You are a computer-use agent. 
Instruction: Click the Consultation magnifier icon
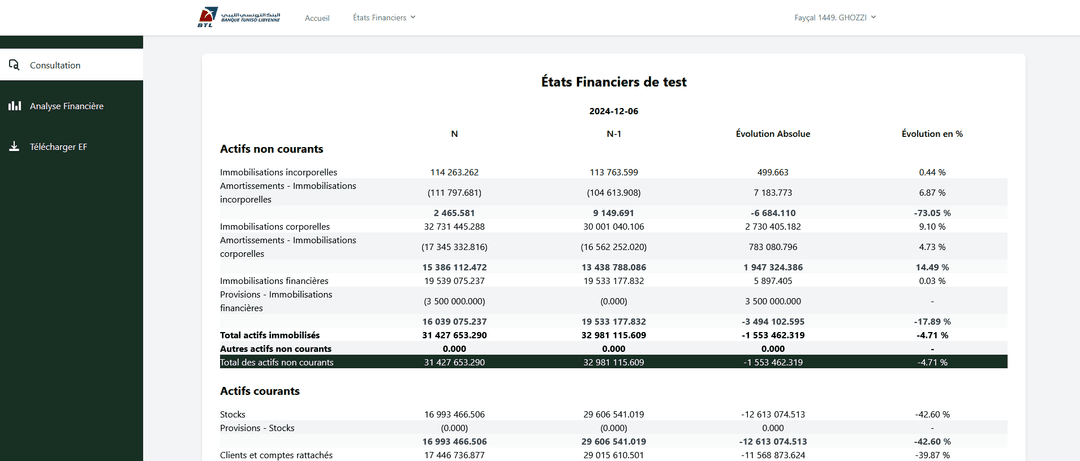[x=14, y=65]
